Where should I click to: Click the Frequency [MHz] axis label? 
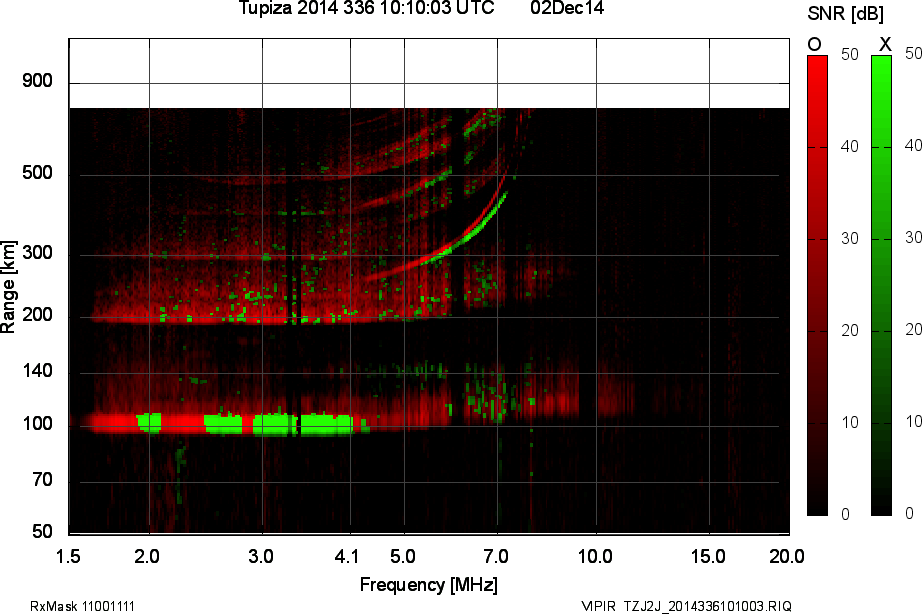point(428,584)
